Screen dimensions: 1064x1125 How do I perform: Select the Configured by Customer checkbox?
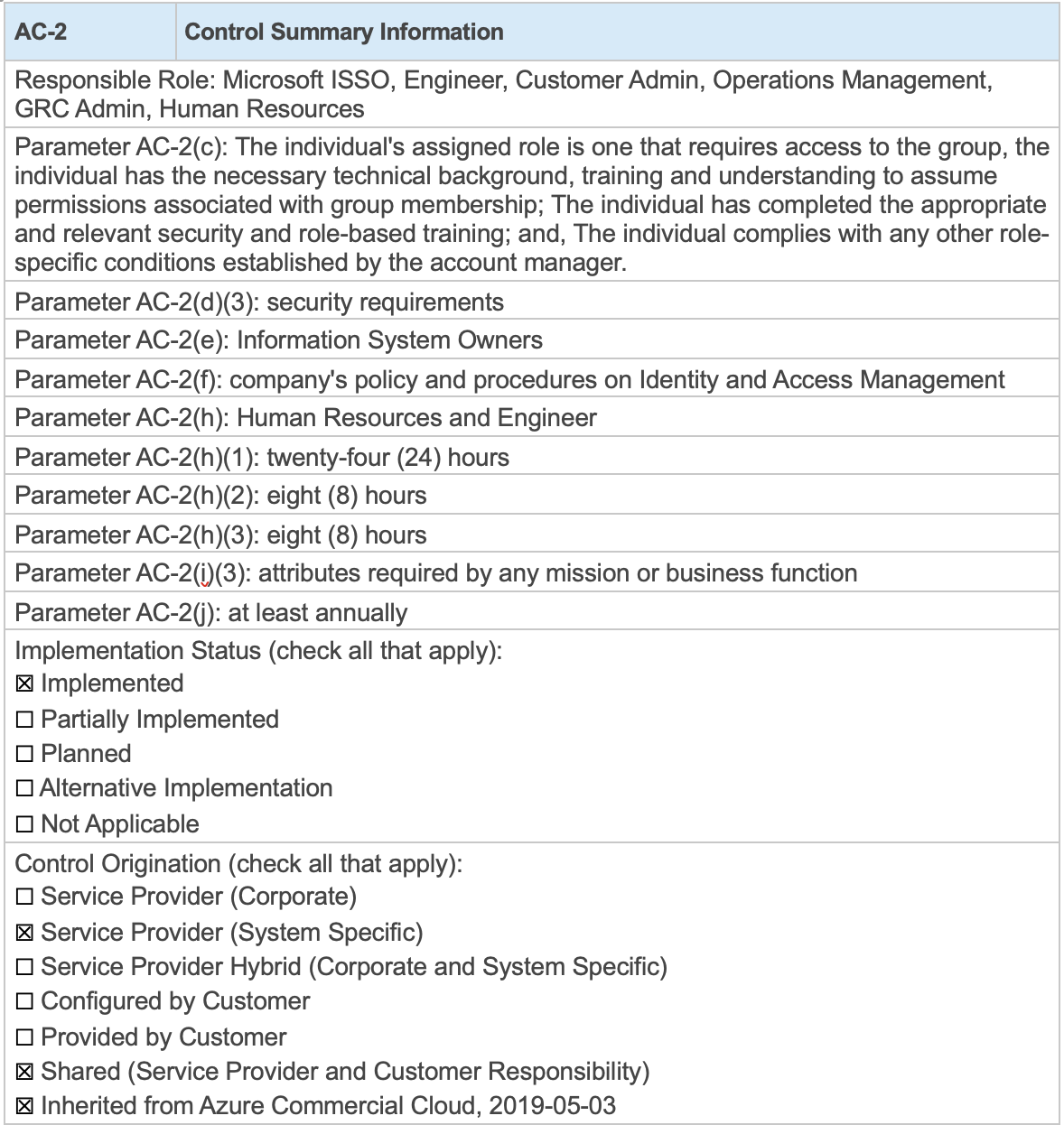click(25, 1001)
